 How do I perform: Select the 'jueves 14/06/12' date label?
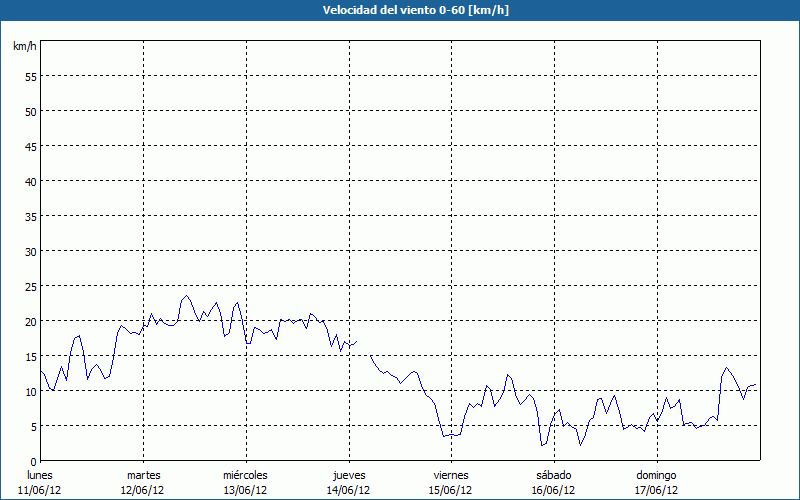pyautogui.click(x=348, y=482)
